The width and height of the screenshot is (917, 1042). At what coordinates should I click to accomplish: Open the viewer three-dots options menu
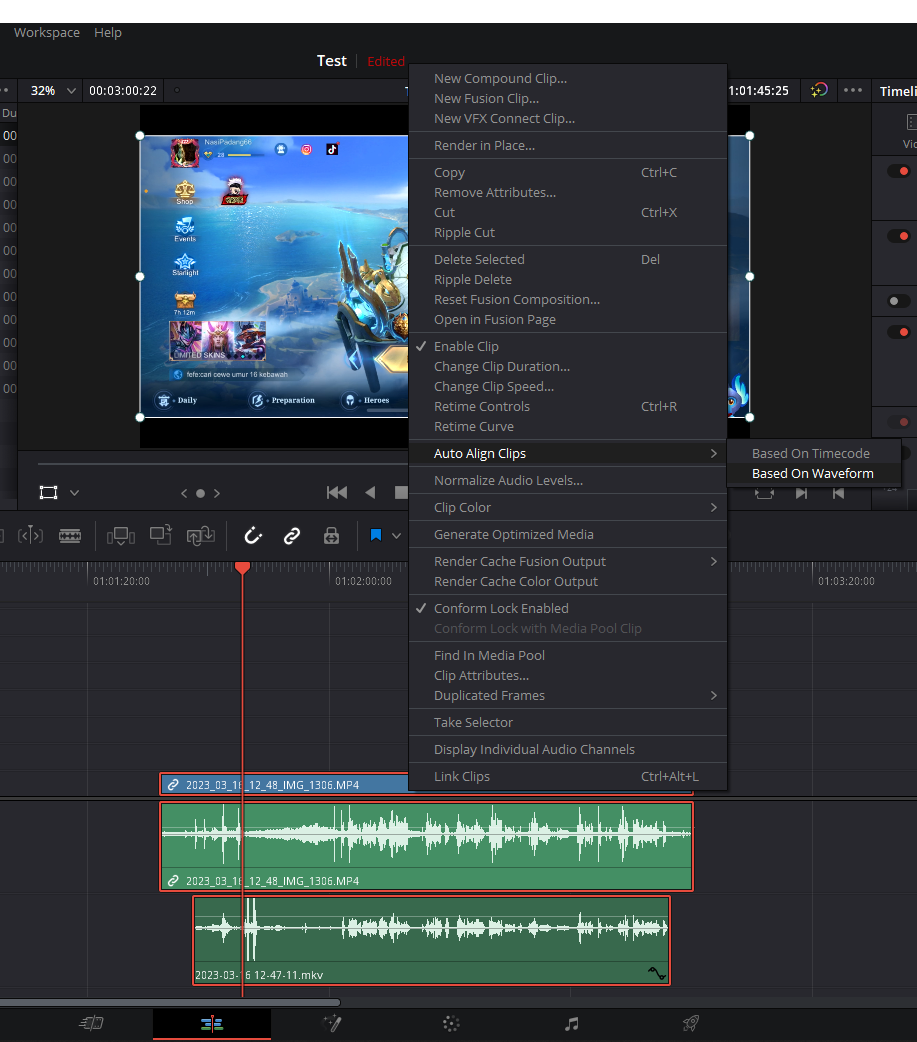(x=853, y=90)
